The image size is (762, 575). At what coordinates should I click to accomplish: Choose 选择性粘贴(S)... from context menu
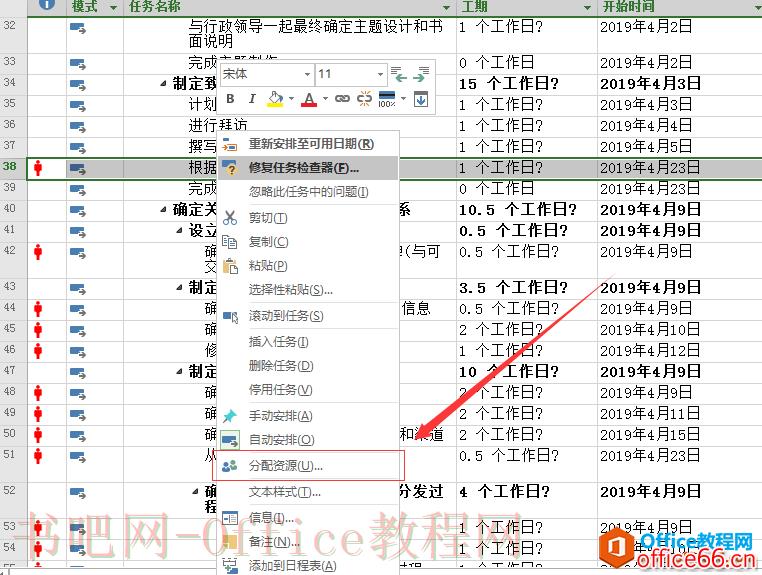click(308, 290)
